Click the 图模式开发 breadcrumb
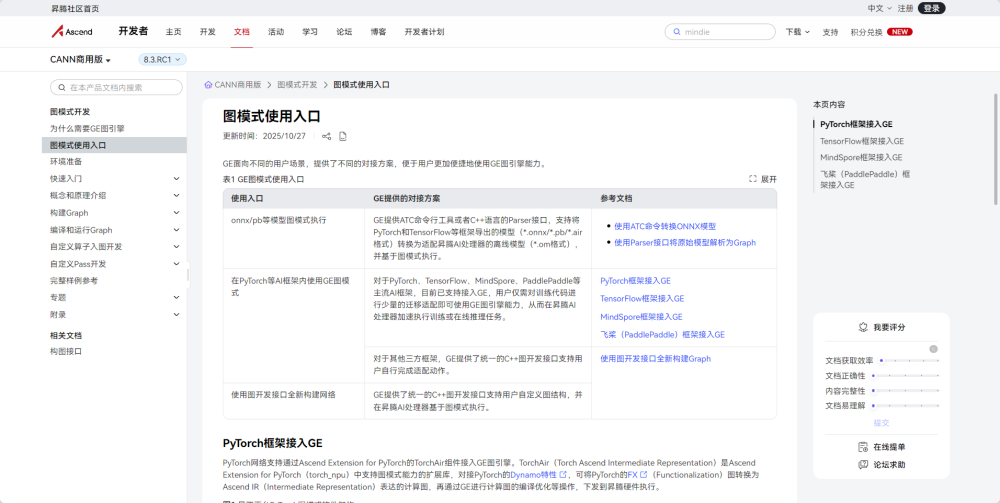 (297, 85)
